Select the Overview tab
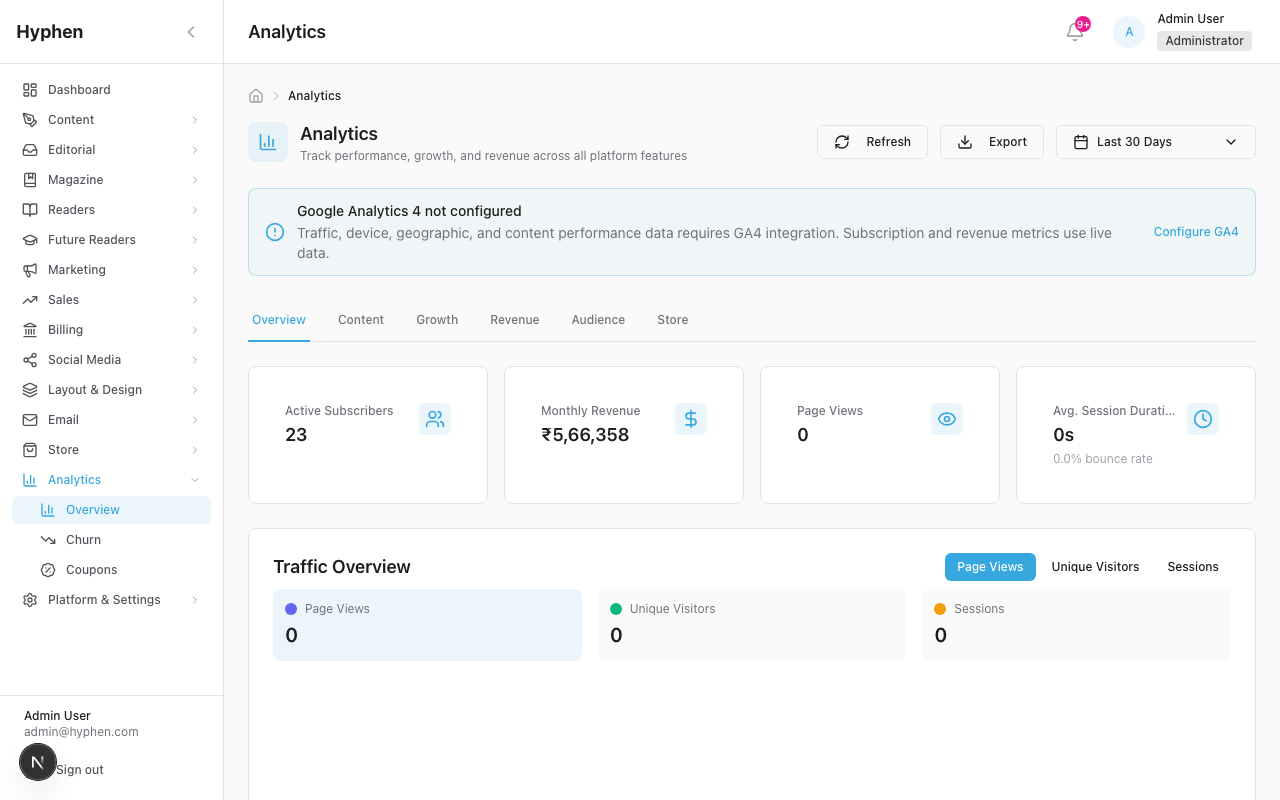 [279, 320]
